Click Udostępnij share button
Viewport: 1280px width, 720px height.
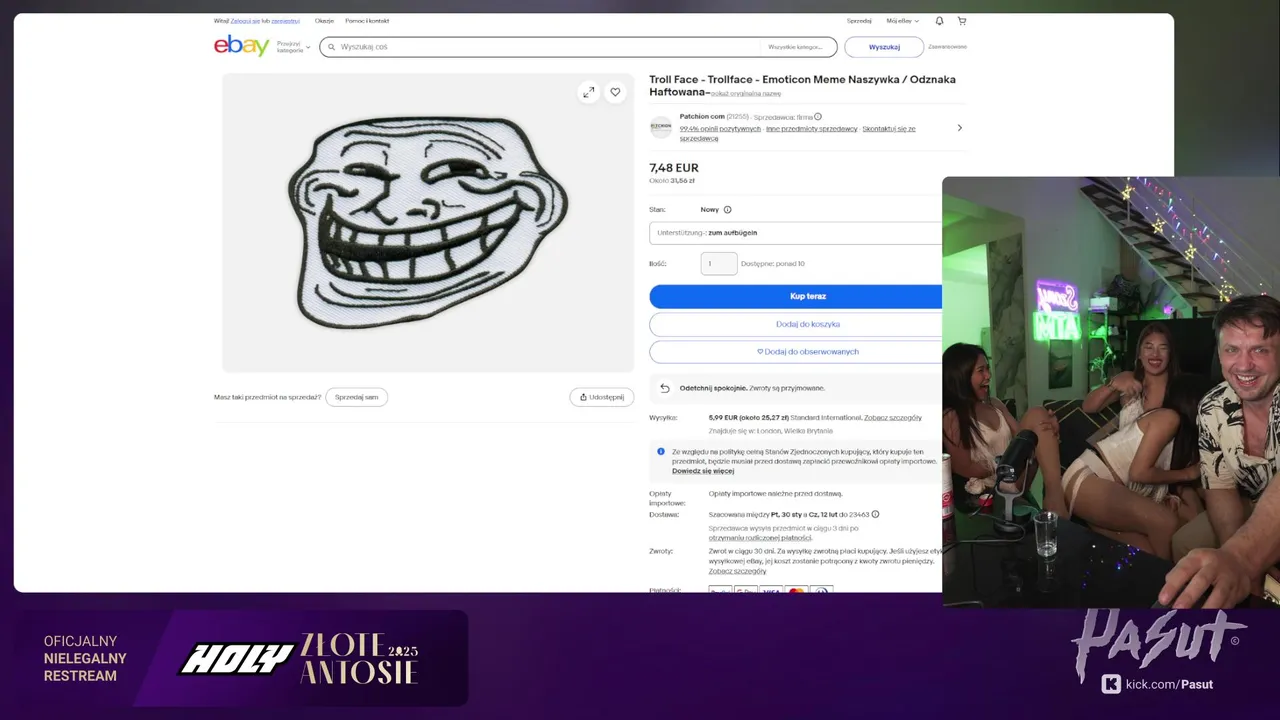pos(601,397)
